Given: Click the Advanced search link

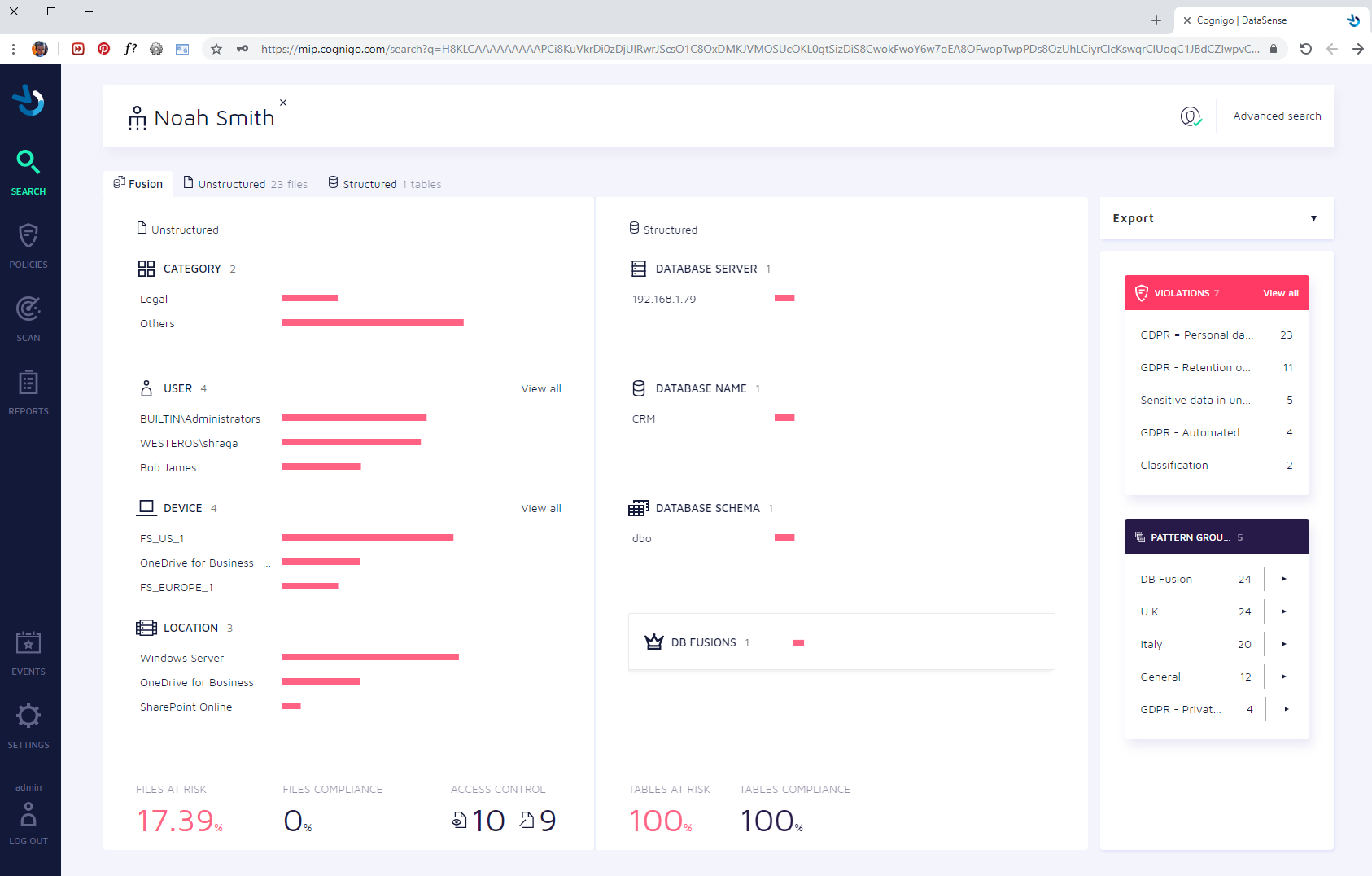Looking at the screenshot, I should pos(1277,116).
